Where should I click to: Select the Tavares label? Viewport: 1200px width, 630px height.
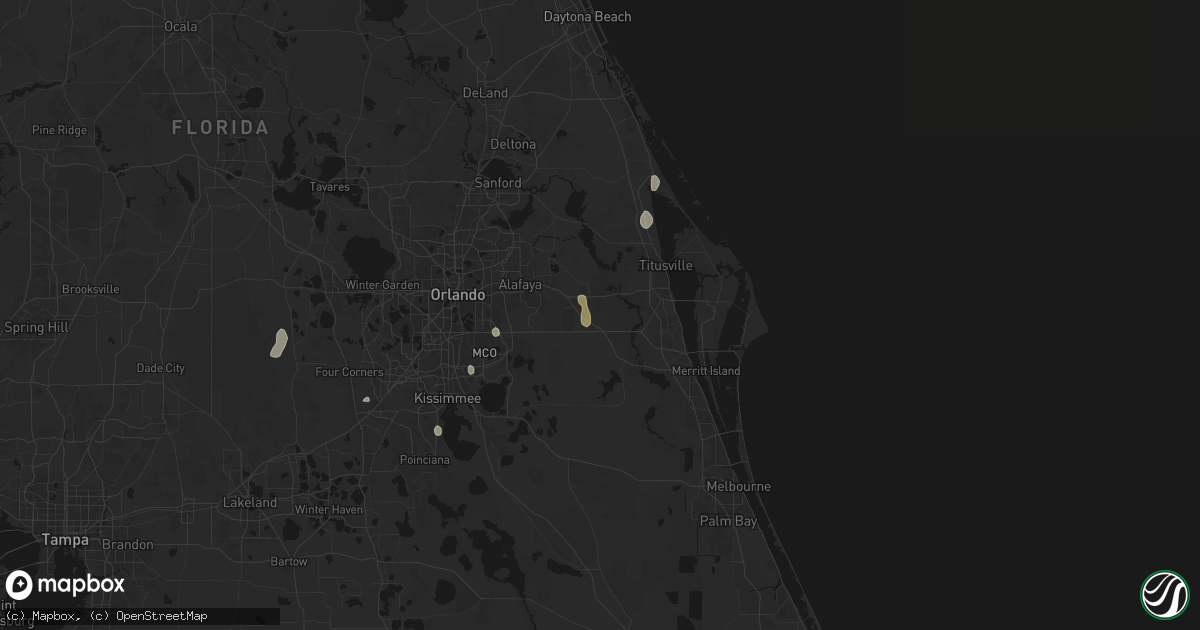click(330, 187)
